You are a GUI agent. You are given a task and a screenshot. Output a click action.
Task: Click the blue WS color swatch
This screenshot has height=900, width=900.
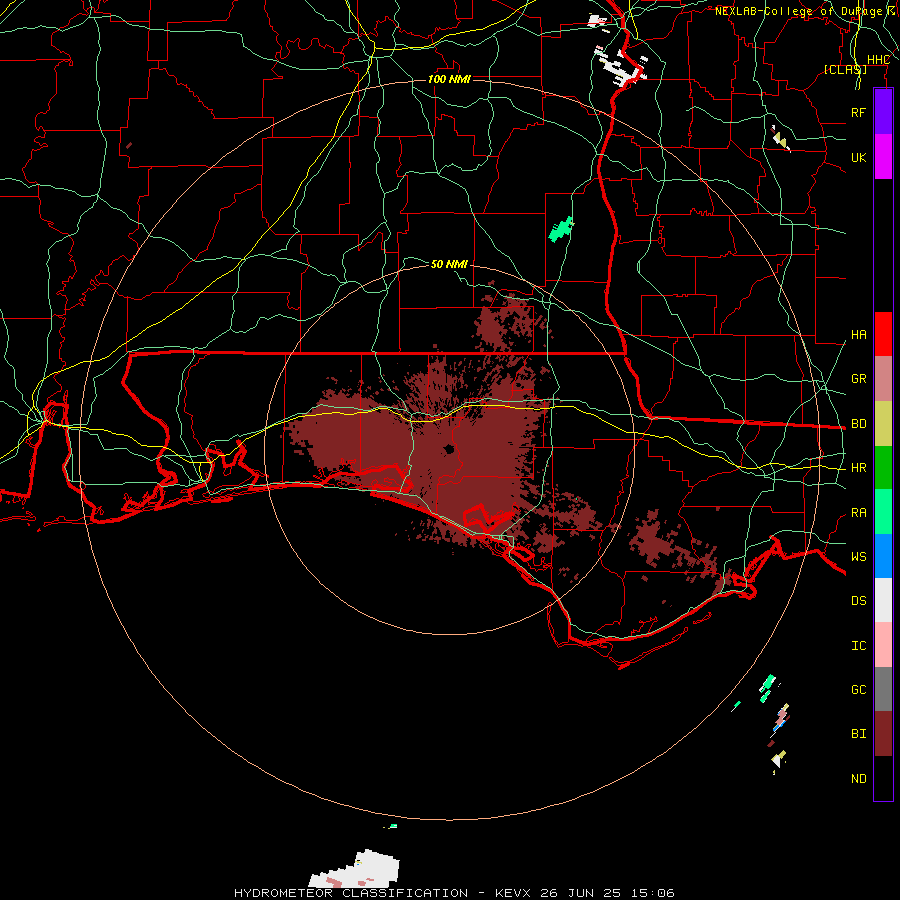click(883, 556)
